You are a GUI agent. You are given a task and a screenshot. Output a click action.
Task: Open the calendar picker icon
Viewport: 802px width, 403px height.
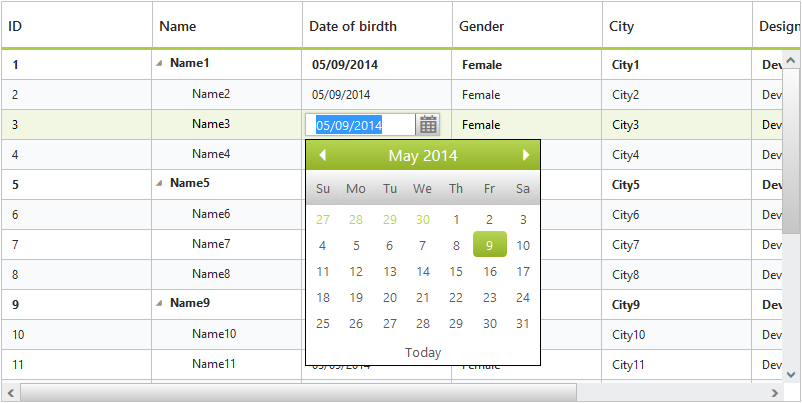(428, 125)
